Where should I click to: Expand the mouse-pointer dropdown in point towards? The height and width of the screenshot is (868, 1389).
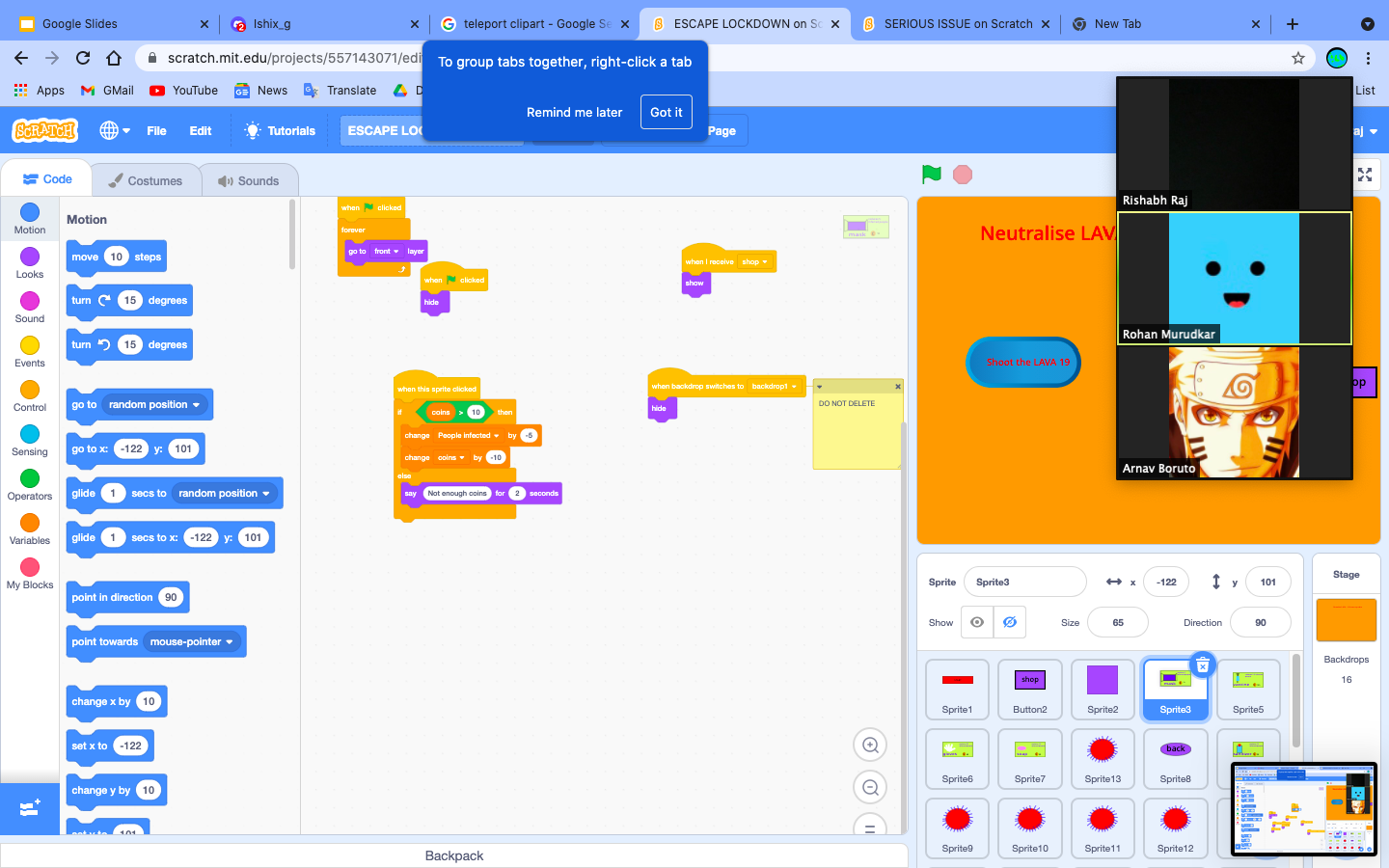(x=192, y=641)
